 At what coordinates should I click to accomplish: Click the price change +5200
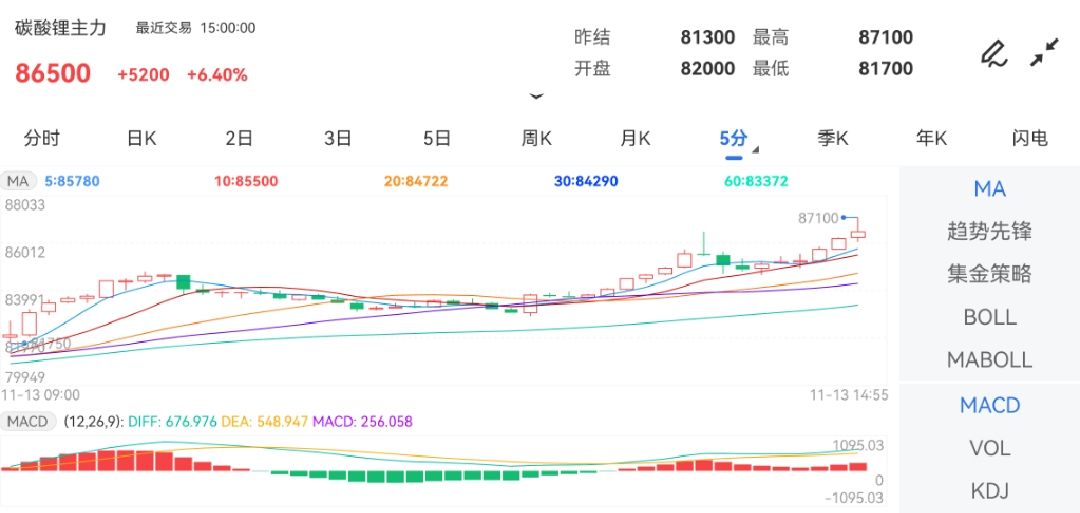tap(143, 75)
